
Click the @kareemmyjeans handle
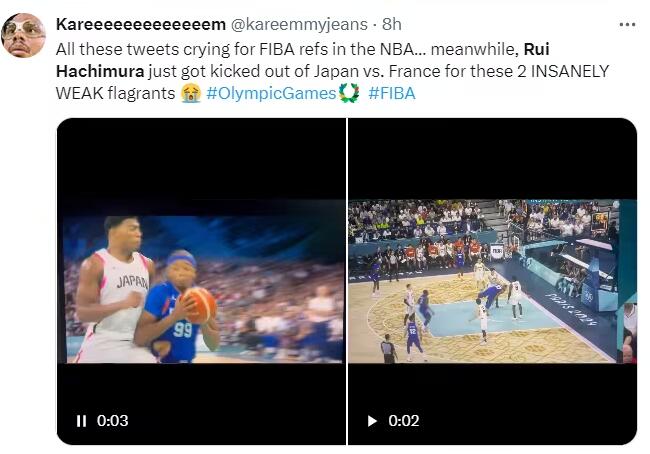click(299, 24)
